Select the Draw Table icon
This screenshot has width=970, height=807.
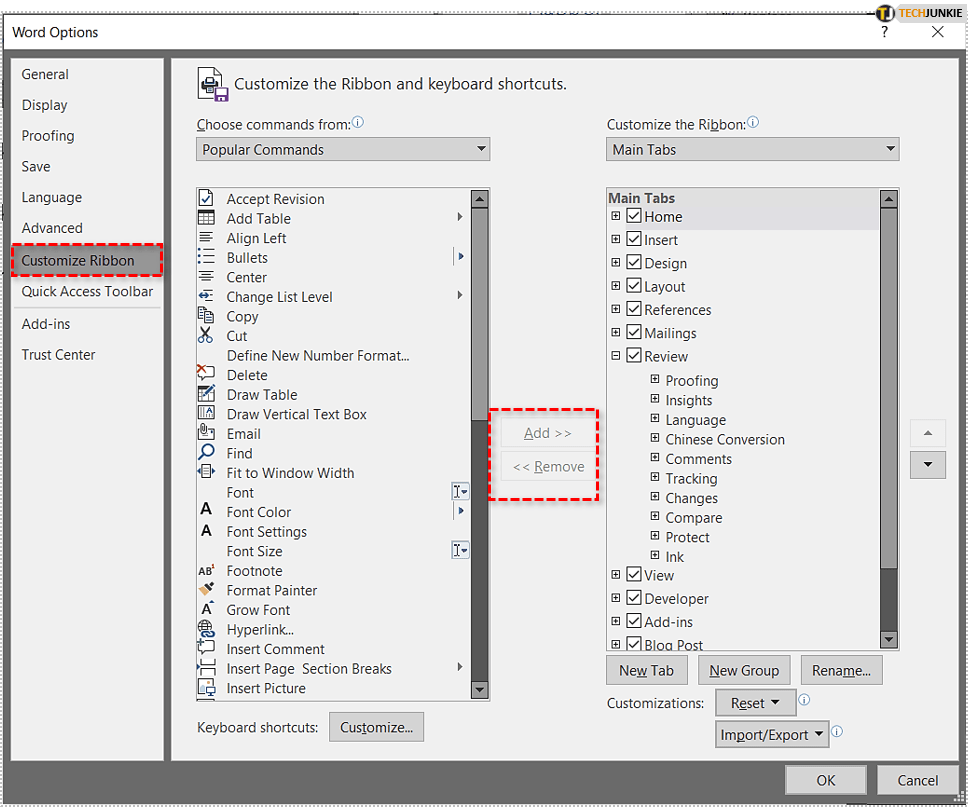click(207, 394)
